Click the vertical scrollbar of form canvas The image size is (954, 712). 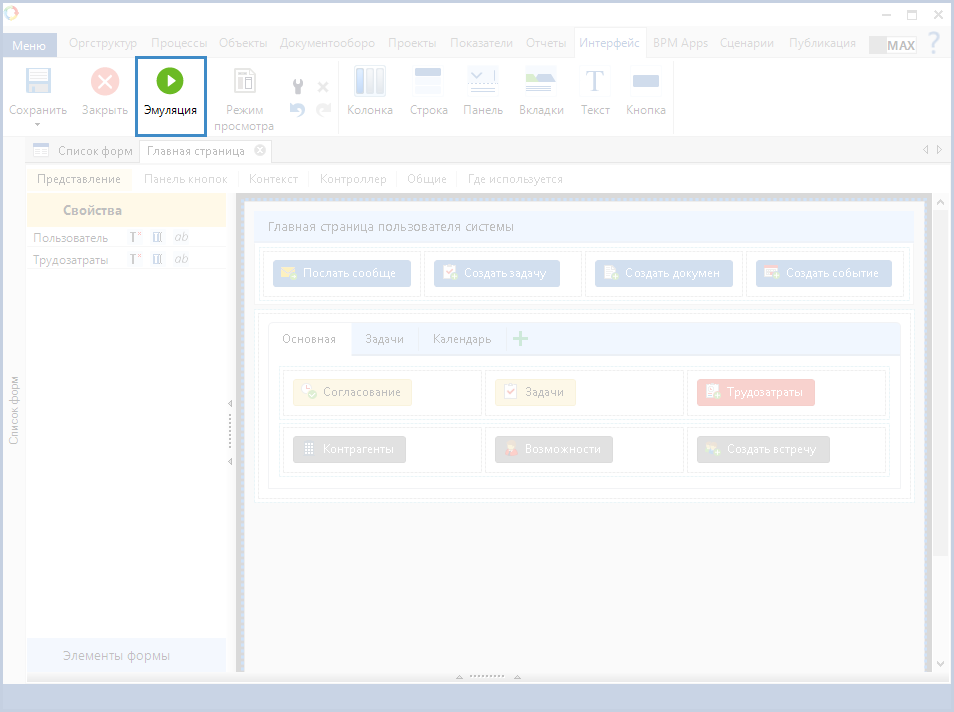(939, 380)
